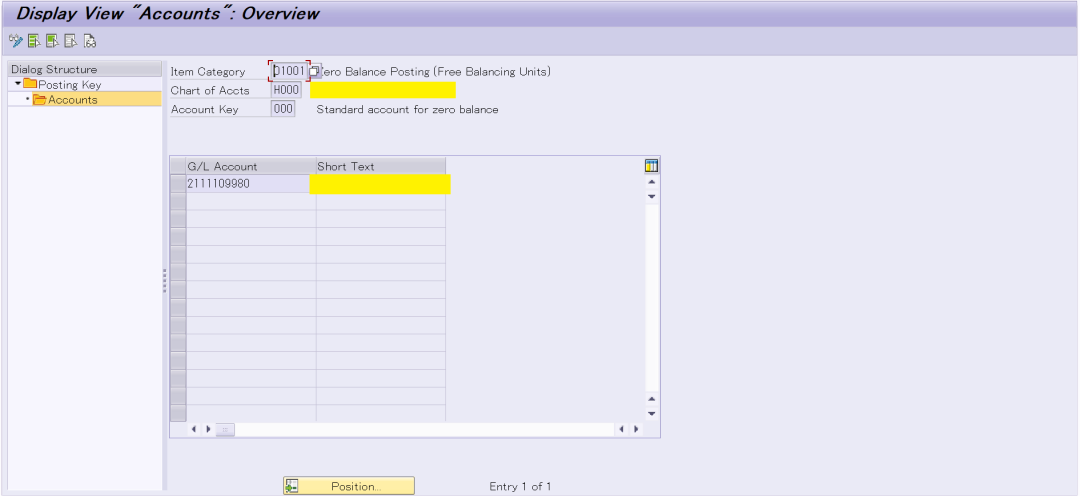Click the "Item Category" label

point(208,72)
